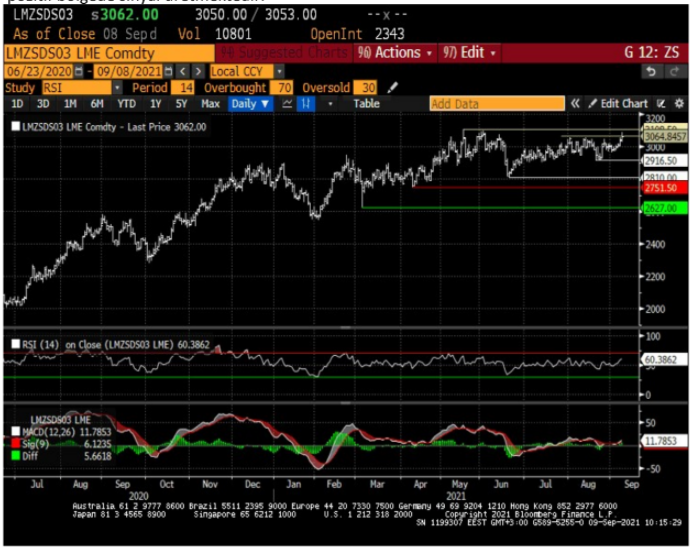Open the Study RSI dropdown
Screen dimensions: 696x551
[x=117, y=88]
